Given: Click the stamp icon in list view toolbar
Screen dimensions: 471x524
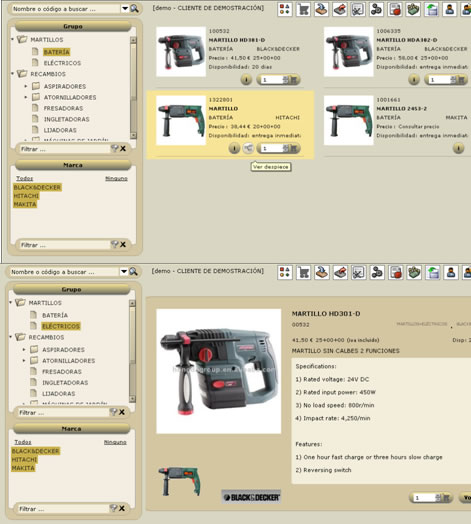Looking at the screenshot, I should pos(321,9).
